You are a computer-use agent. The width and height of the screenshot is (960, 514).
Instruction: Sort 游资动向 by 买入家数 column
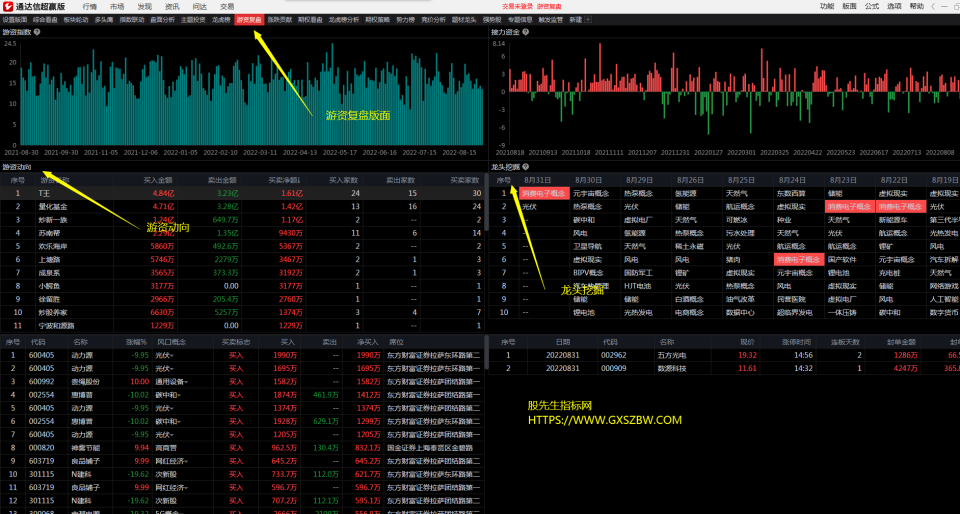tap(343, 181)
